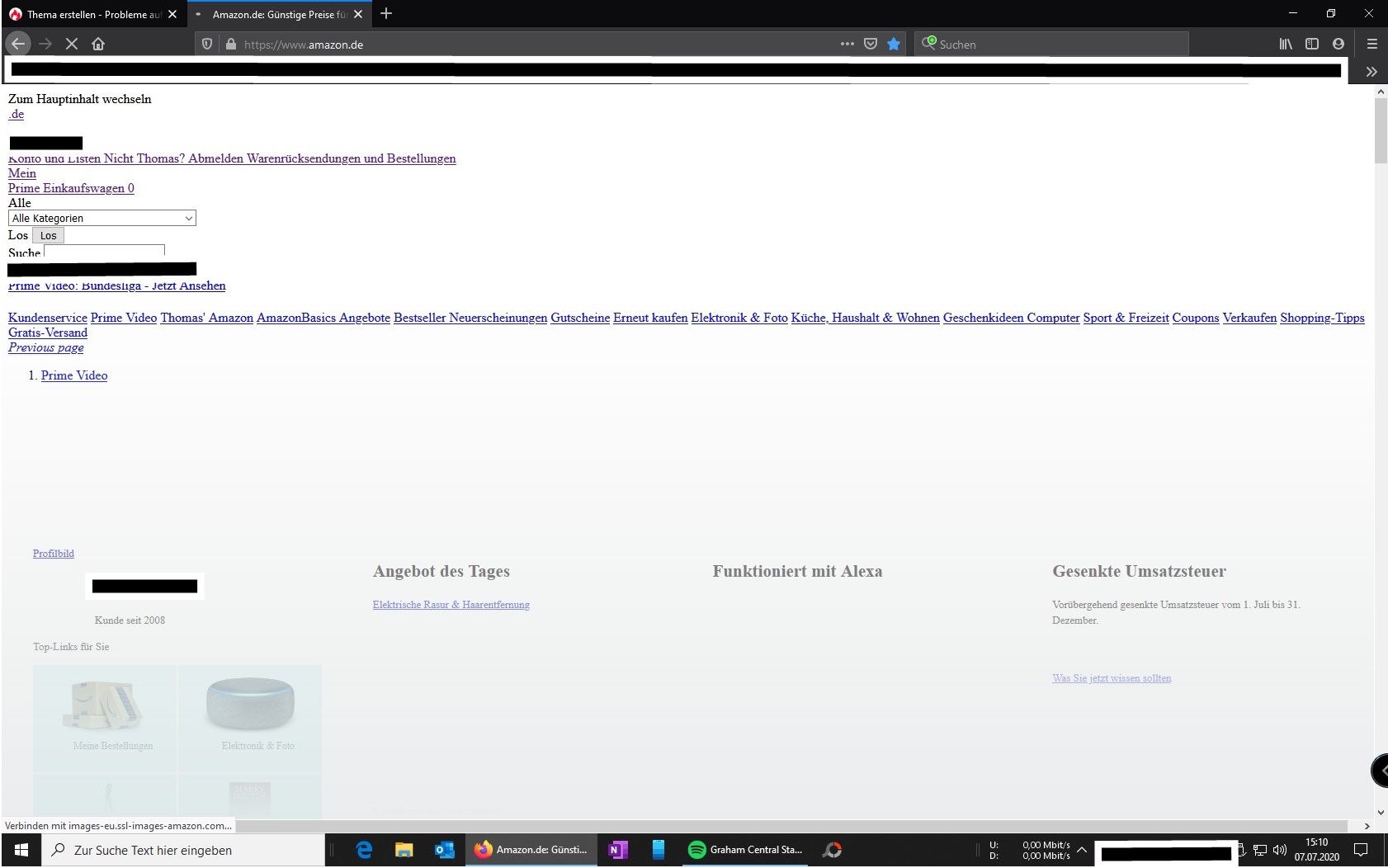
Task: Launch Microsoft Edge from the taskbar
Action: tap(364, 850)
